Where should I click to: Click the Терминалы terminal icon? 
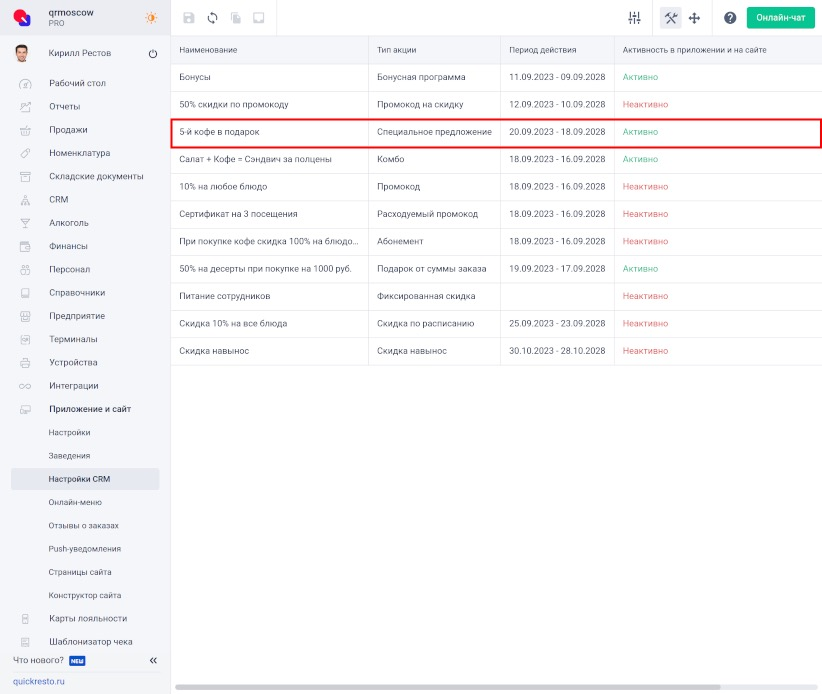pyautogui.click(x=25, y=340)
